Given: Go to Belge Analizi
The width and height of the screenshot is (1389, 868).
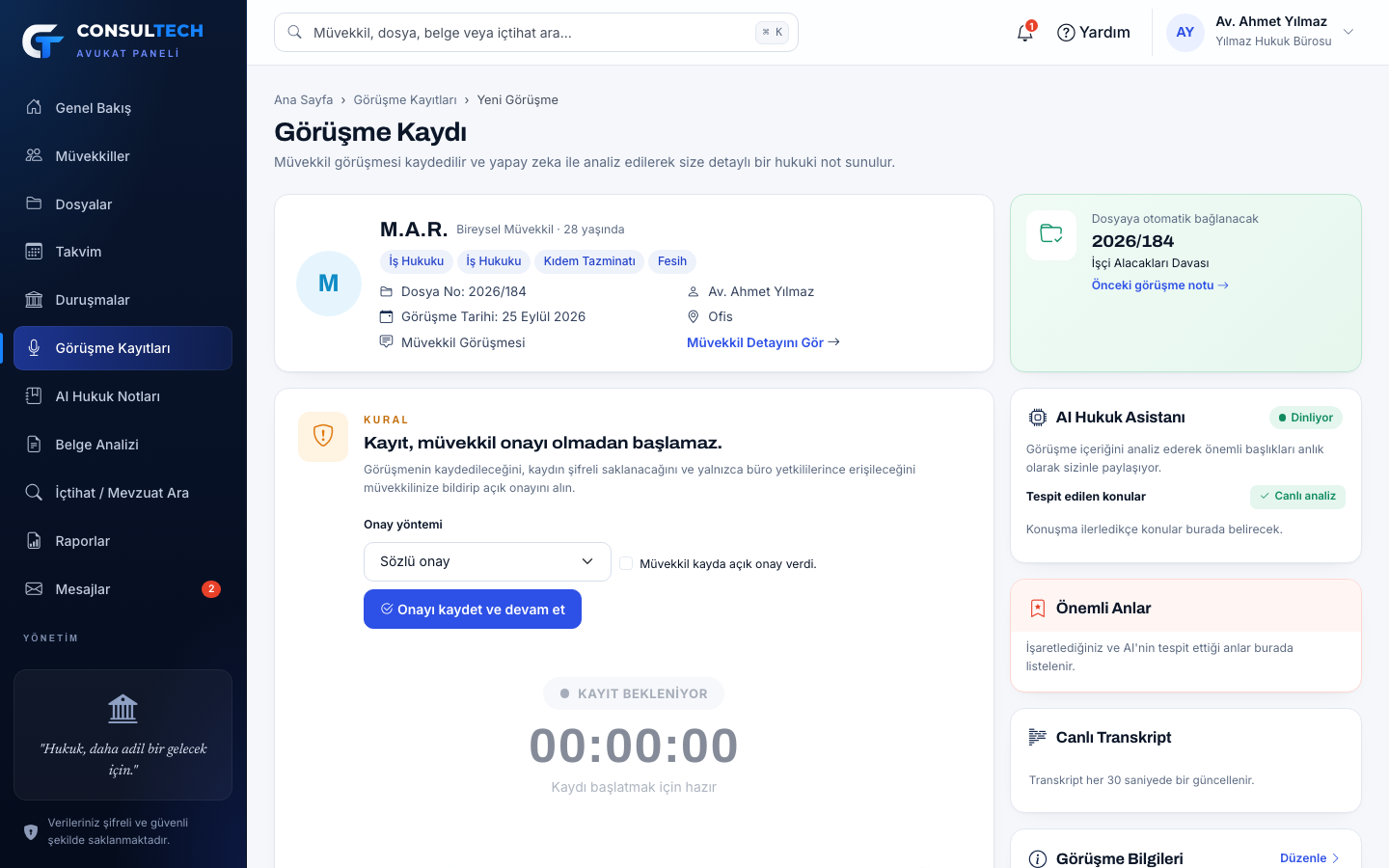Looking at the screenshot, I should coord(123,445).
